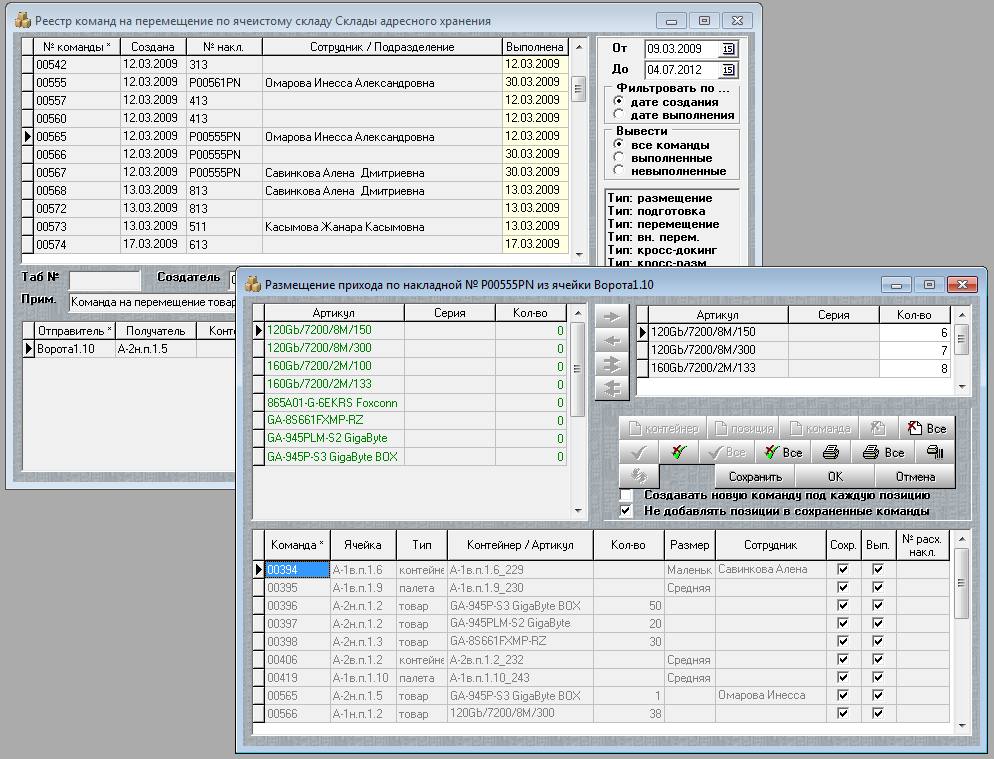Click the 'Сохранить' button
994x759 pixels.
(x=755, y=476)
